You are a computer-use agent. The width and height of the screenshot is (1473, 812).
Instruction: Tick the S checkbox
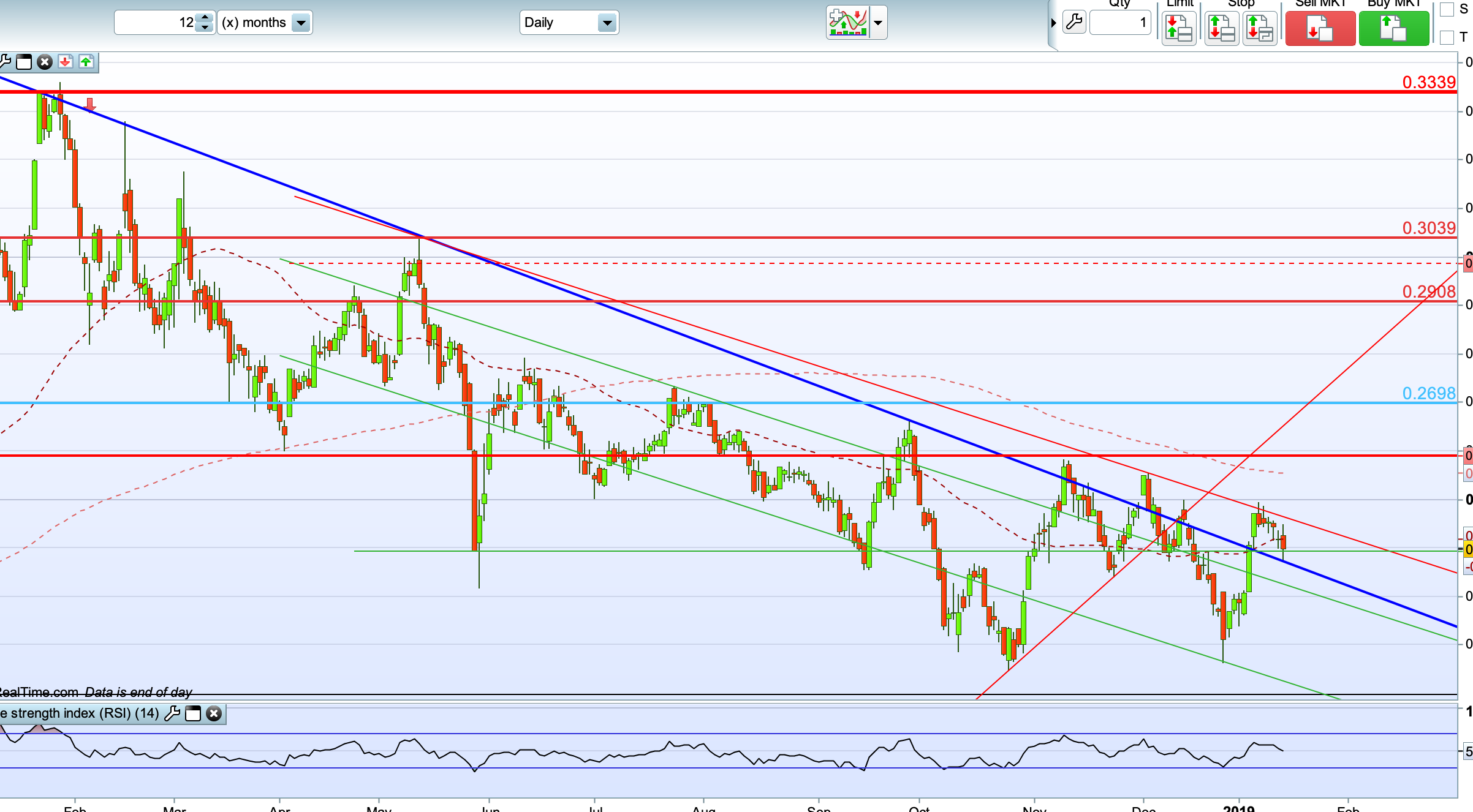pyautogui.click(x=1447, y=9)
